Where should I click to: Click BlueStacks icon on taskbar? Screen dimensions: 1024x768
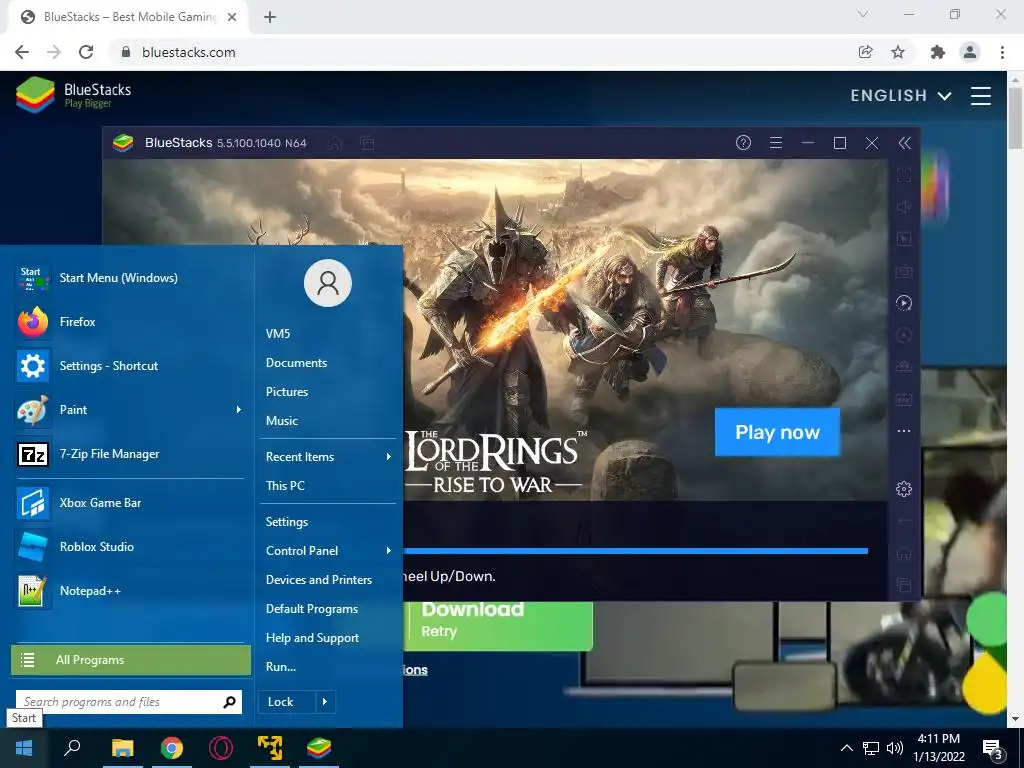(319, 748)
